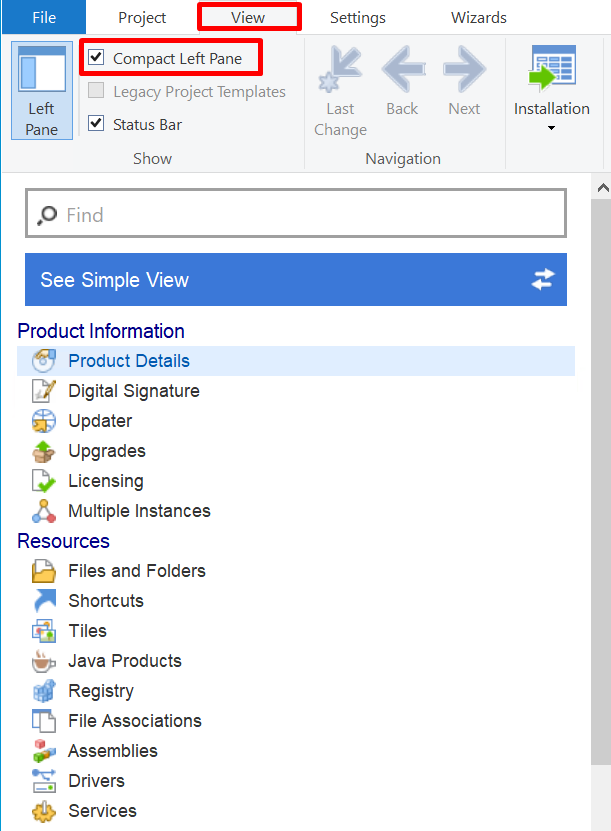Click the See Simple View button
Screen dimensions: 611x831
point(295,280)
